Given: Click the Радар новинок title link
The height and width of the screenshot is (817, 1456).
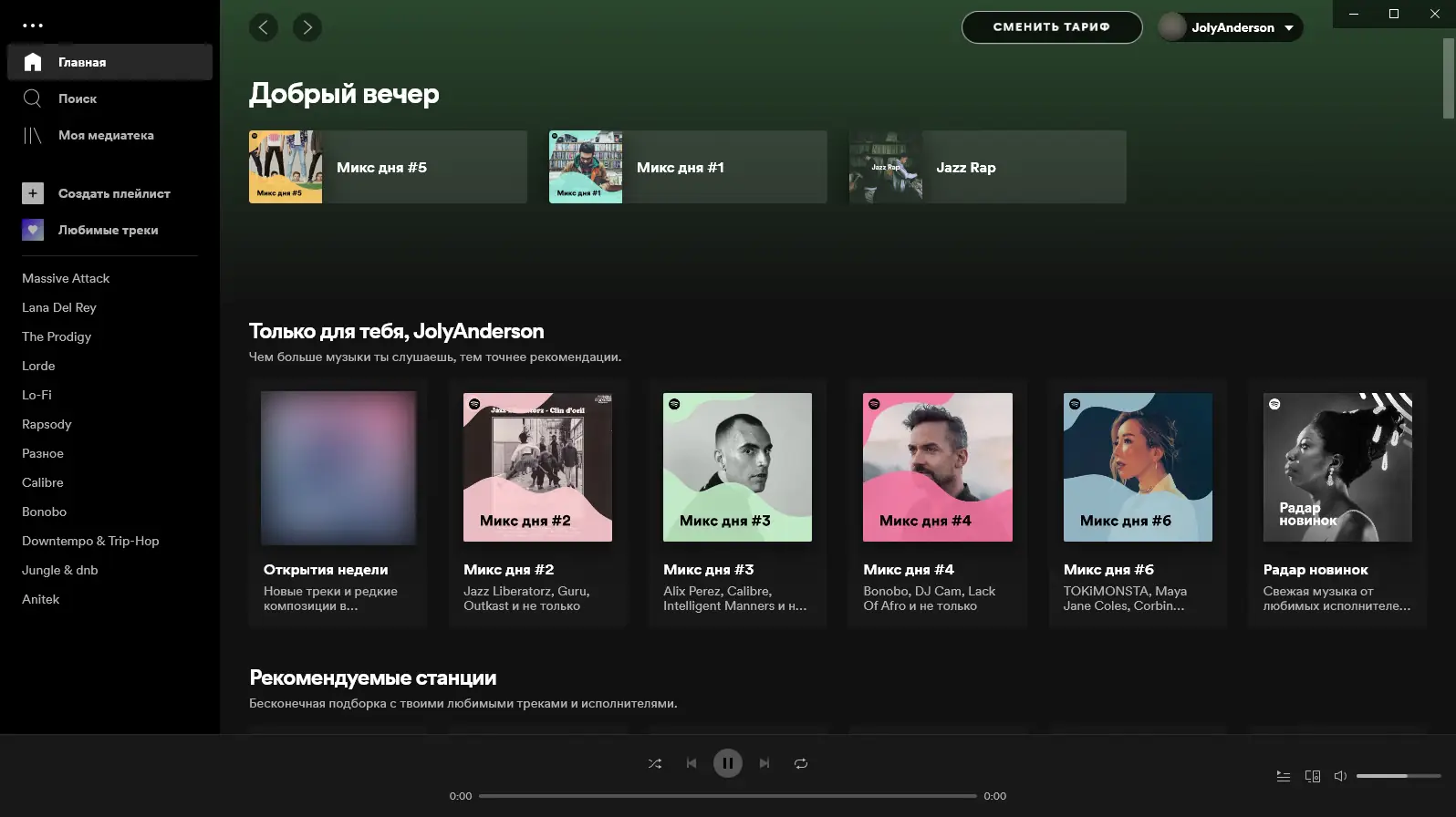Looking at the screenshot, I should tap(1316, 570).
